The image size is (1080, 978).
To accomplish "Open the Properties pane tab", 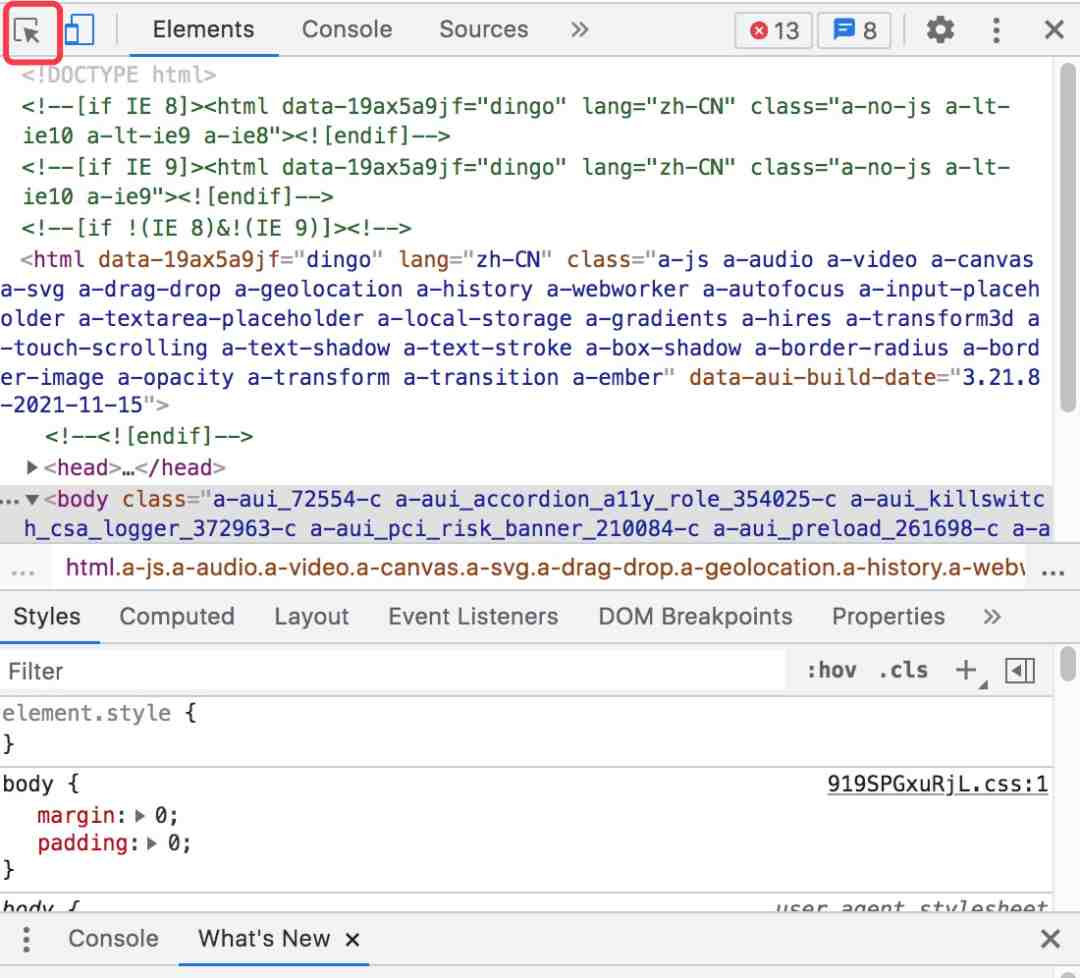I will [888, 616].
